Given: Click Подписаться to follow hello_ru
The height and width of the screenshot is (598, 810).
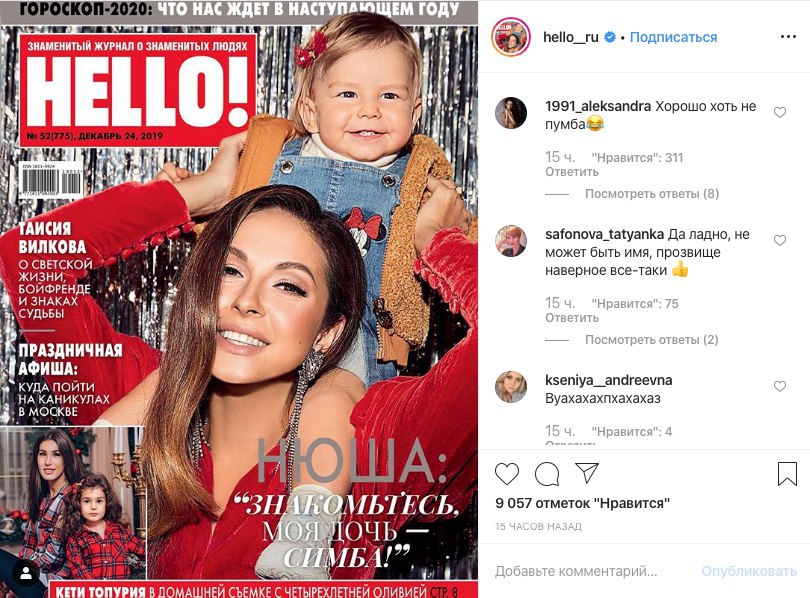Looking at the screenshot, I should (673, 37).
